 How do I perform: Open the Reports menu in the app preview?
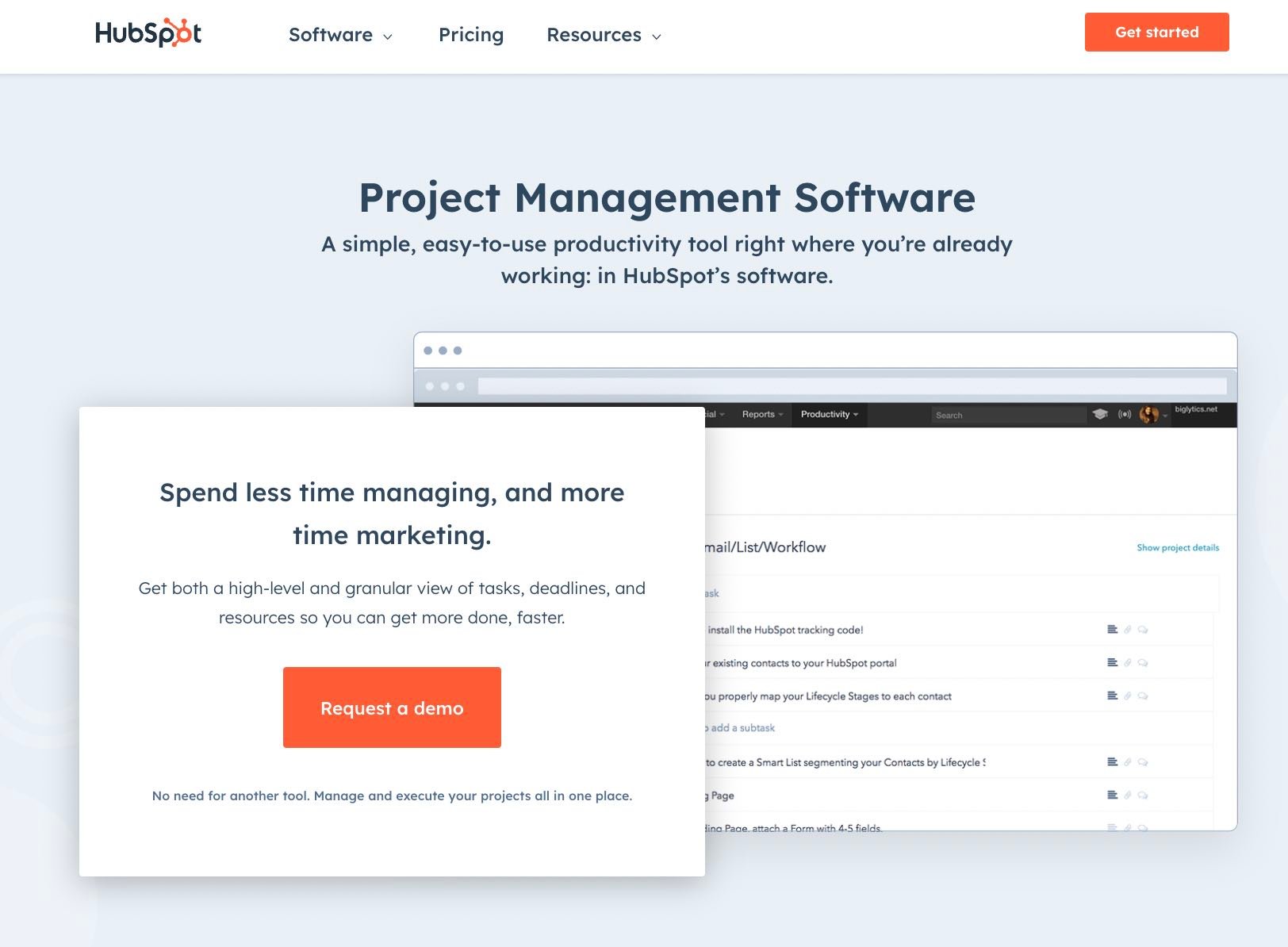[762, 414]
